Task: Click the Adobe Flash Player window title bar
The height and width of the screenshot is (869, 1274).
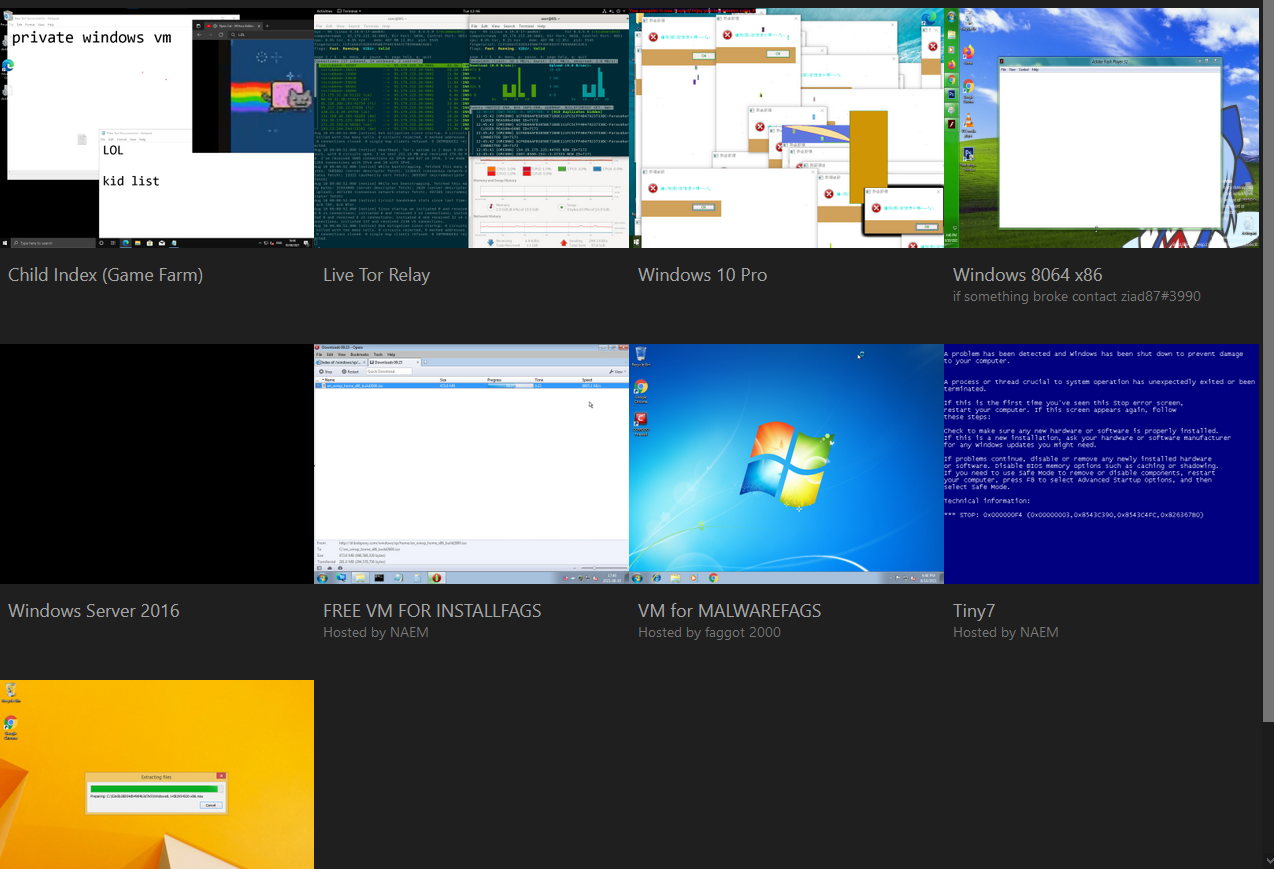Action: pos(1110,62)
